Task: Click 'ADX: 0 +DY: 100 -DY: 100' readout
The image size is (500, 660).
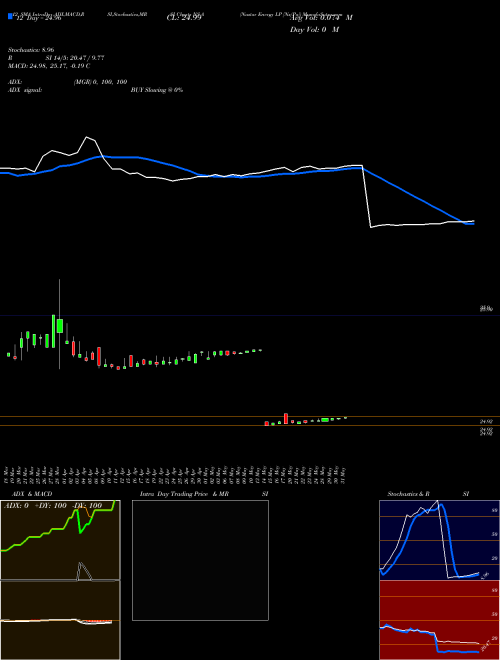Action: tap(53, 506)
